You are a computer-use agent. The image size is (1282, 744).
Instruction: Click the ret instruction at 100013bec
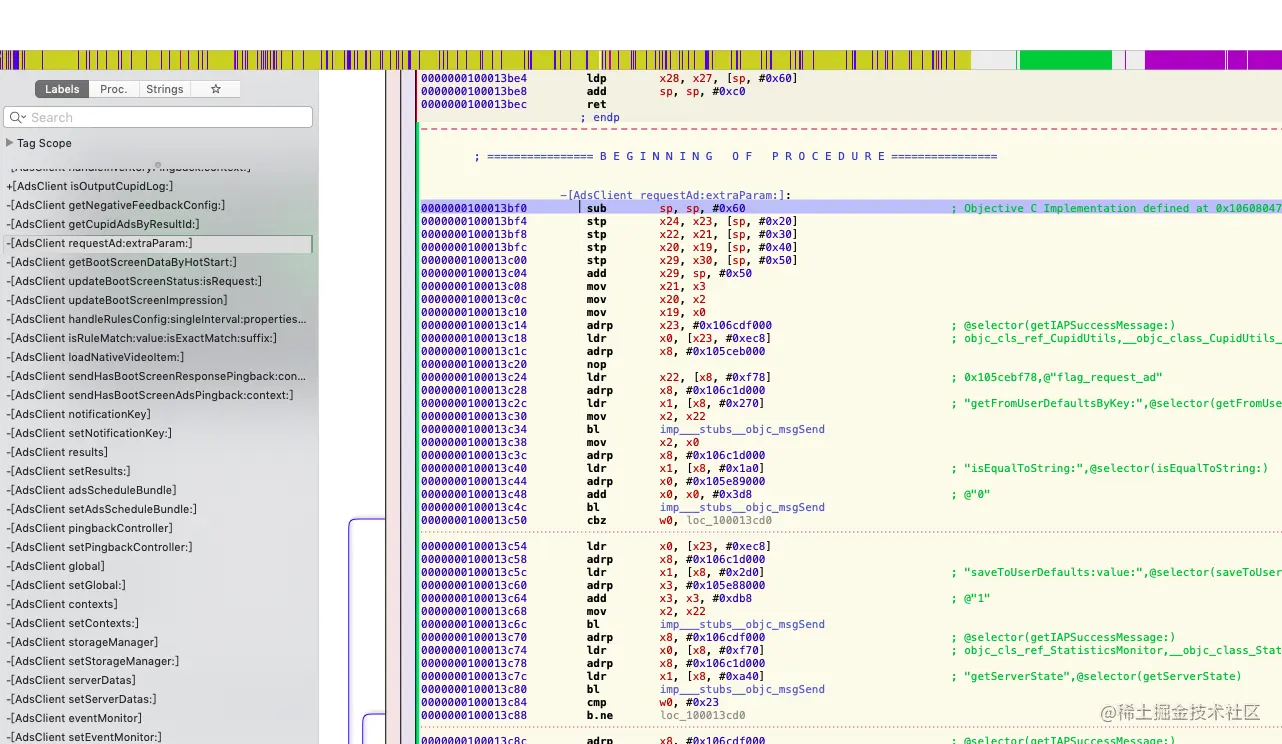pyautogui.click(x=596, y=104)
